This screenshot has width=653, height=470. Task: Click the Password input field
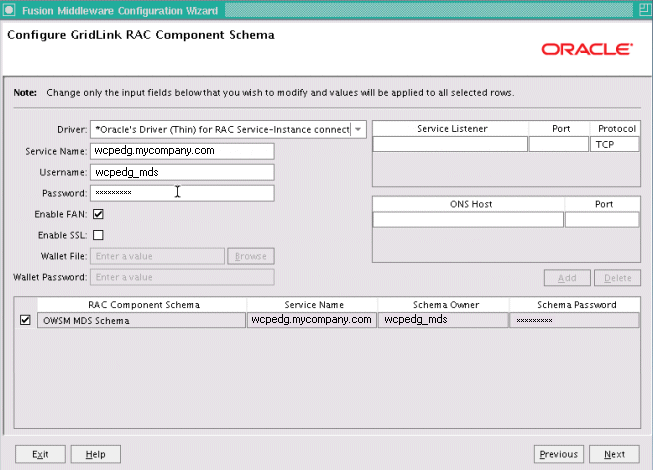coord(182,193)
